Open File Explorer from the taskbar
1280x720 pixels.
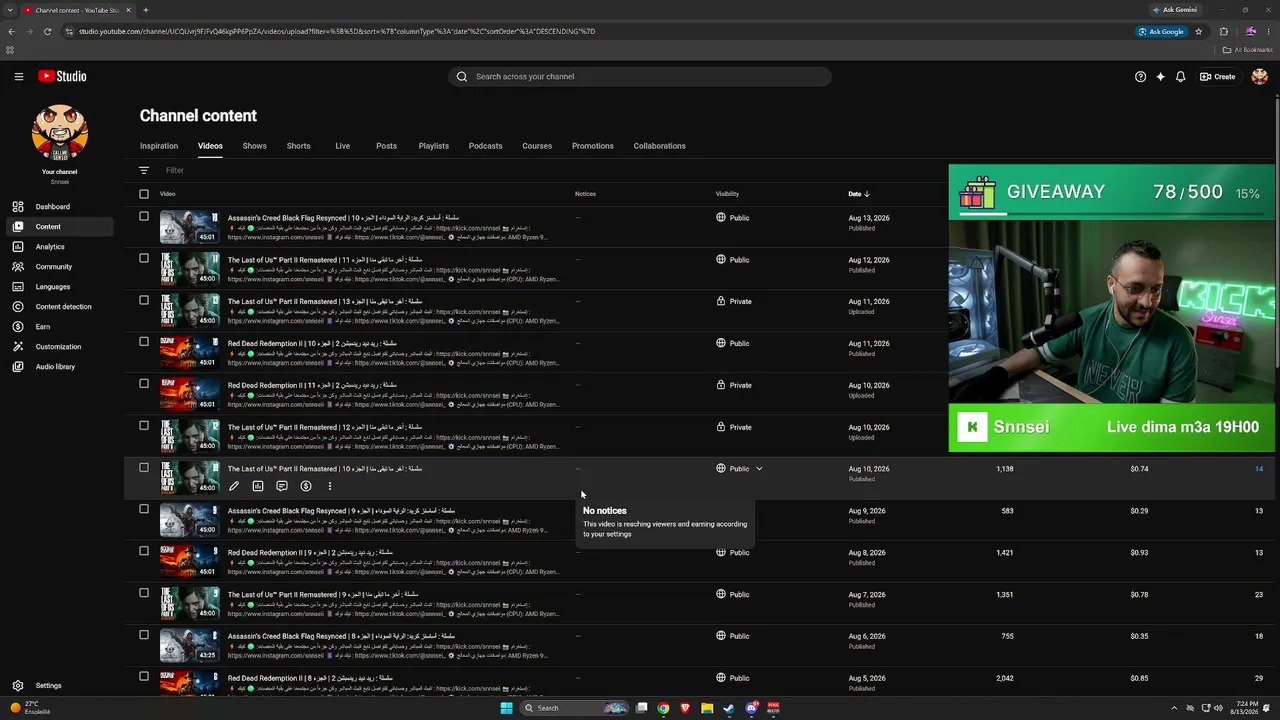point(707,708)
